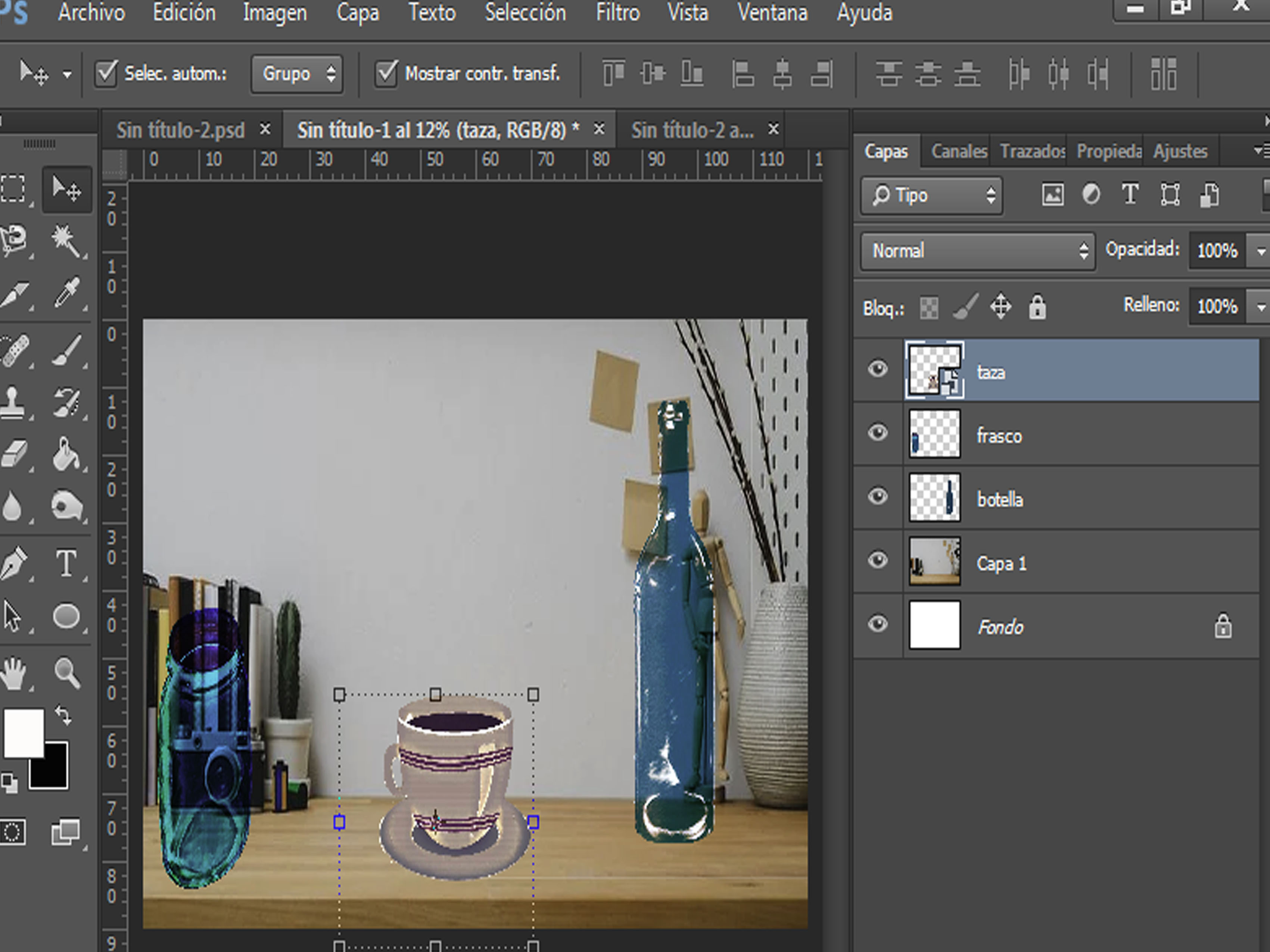Open the Grupo auto-select dropdown
Screen dimensions: 1270x952
[x=298, y=74]
